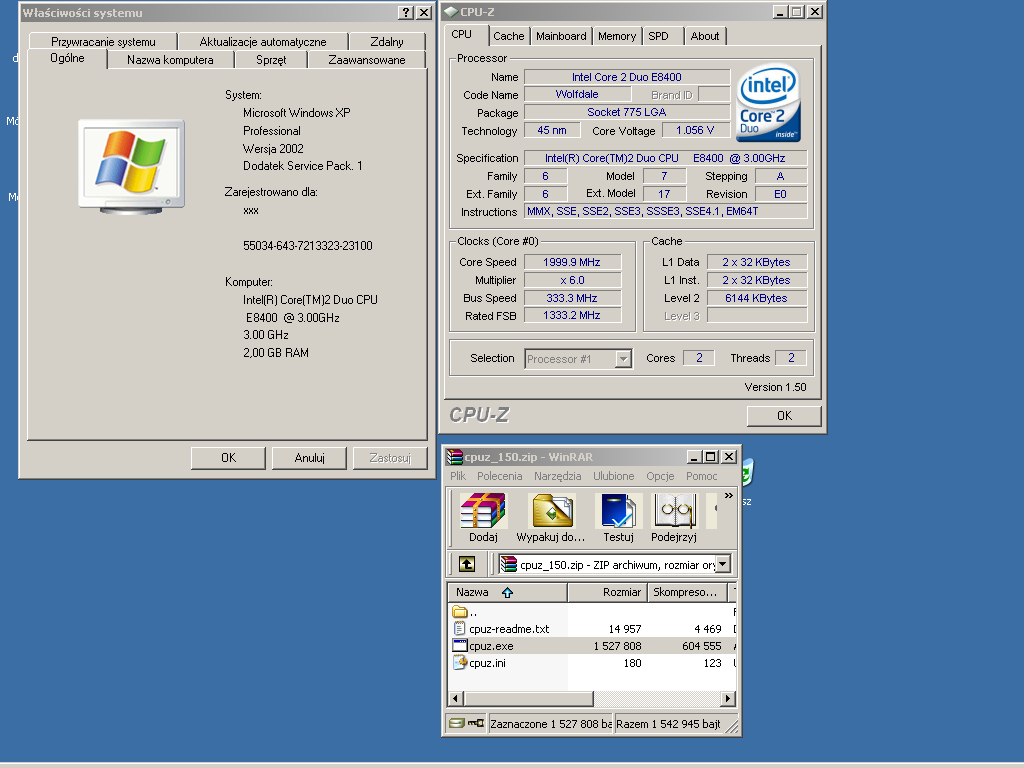Click the parent folder '..' icon

[x=460, y=612]
